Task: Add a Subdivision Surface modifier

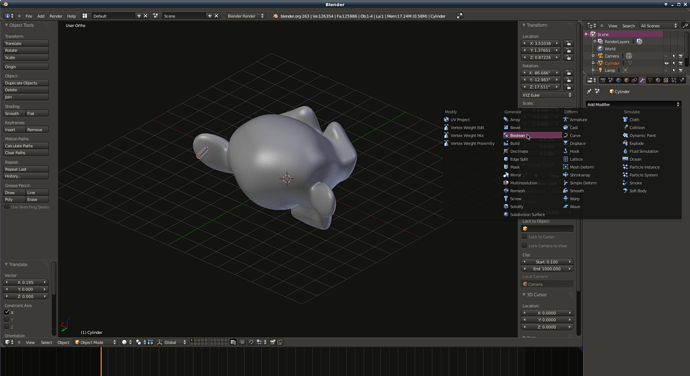Action: pyautogui.click(x=527, y=215)
